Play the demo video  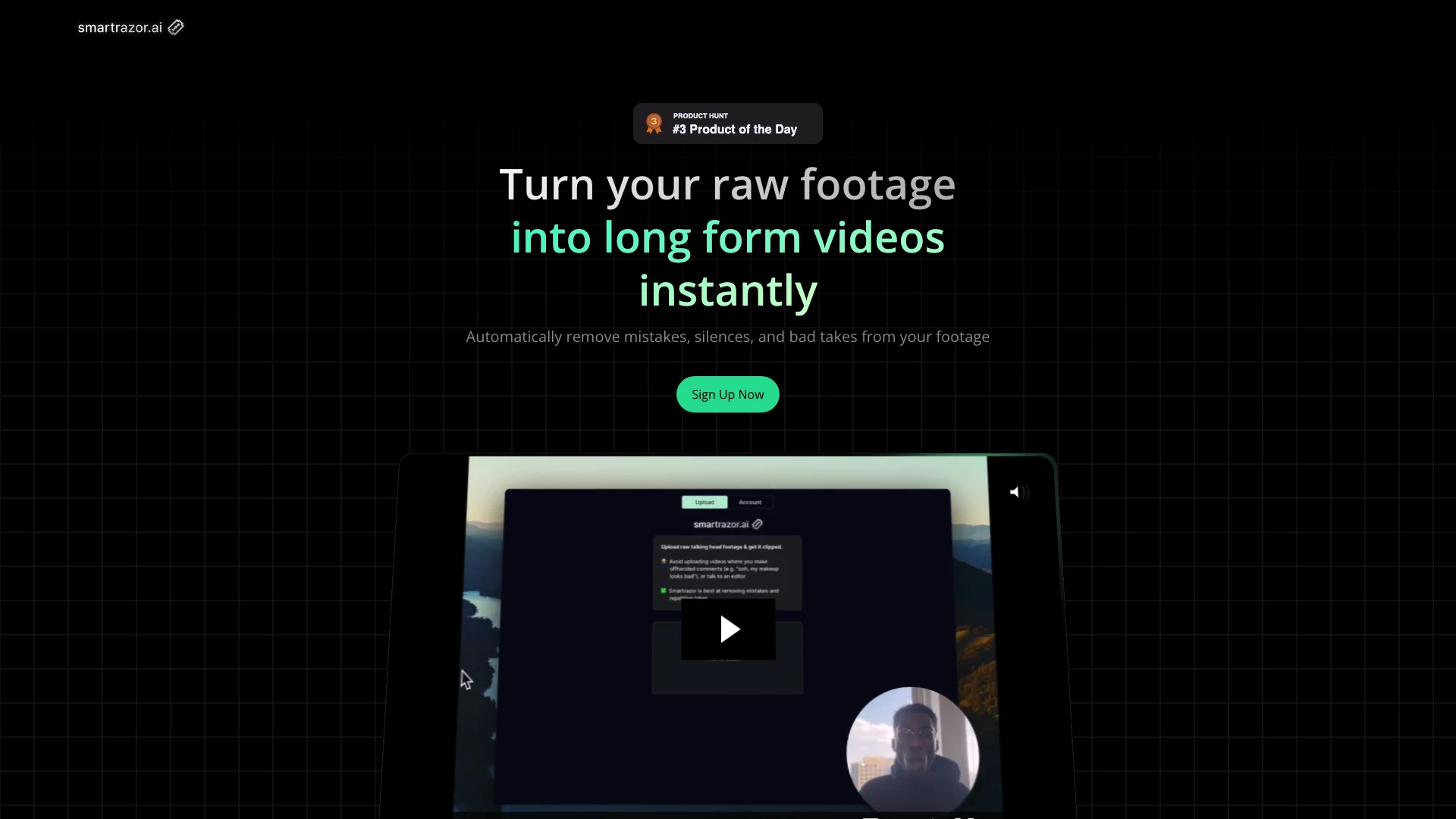coord(728,629)
